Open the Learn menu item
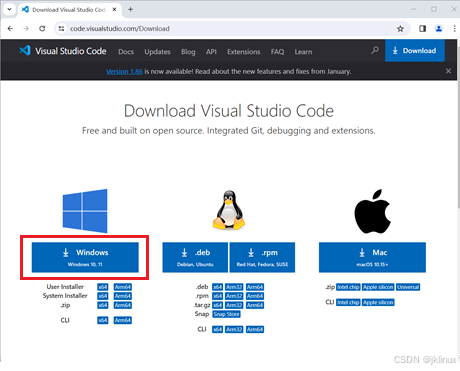This screenshot has width=460, height=371. click(303, 52)
